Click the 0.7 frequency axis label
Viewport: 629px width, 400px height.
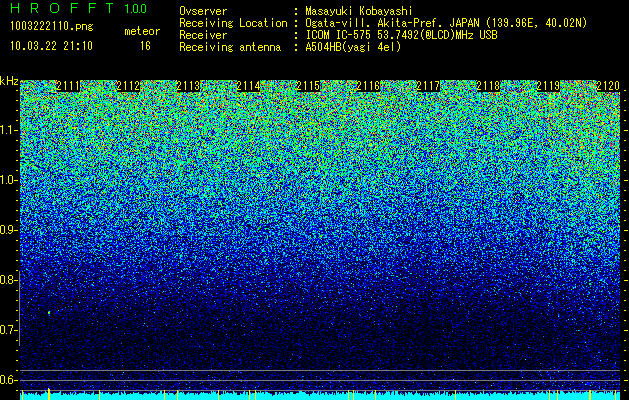coord(8,330)
